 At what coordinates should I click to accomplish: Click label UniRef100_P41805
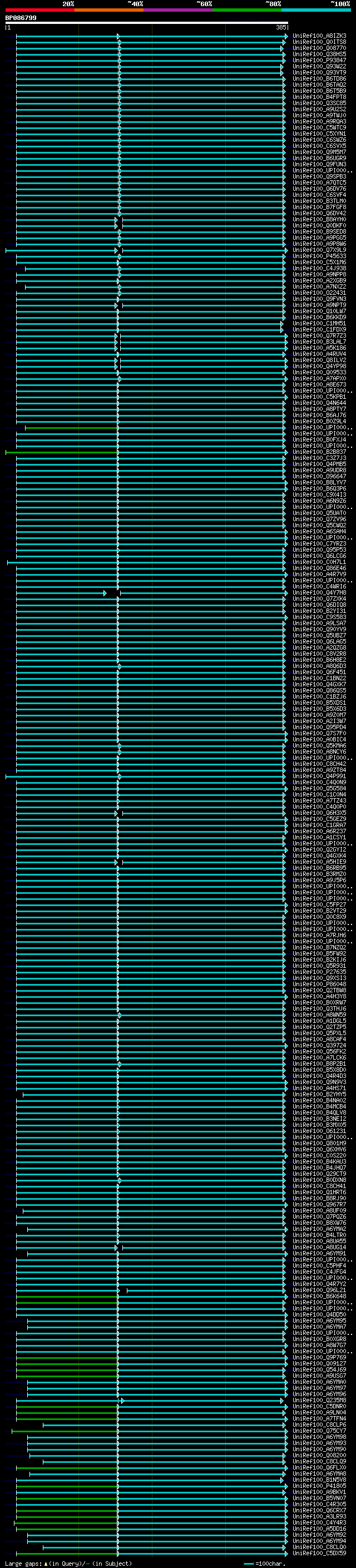coord(319,1486)
